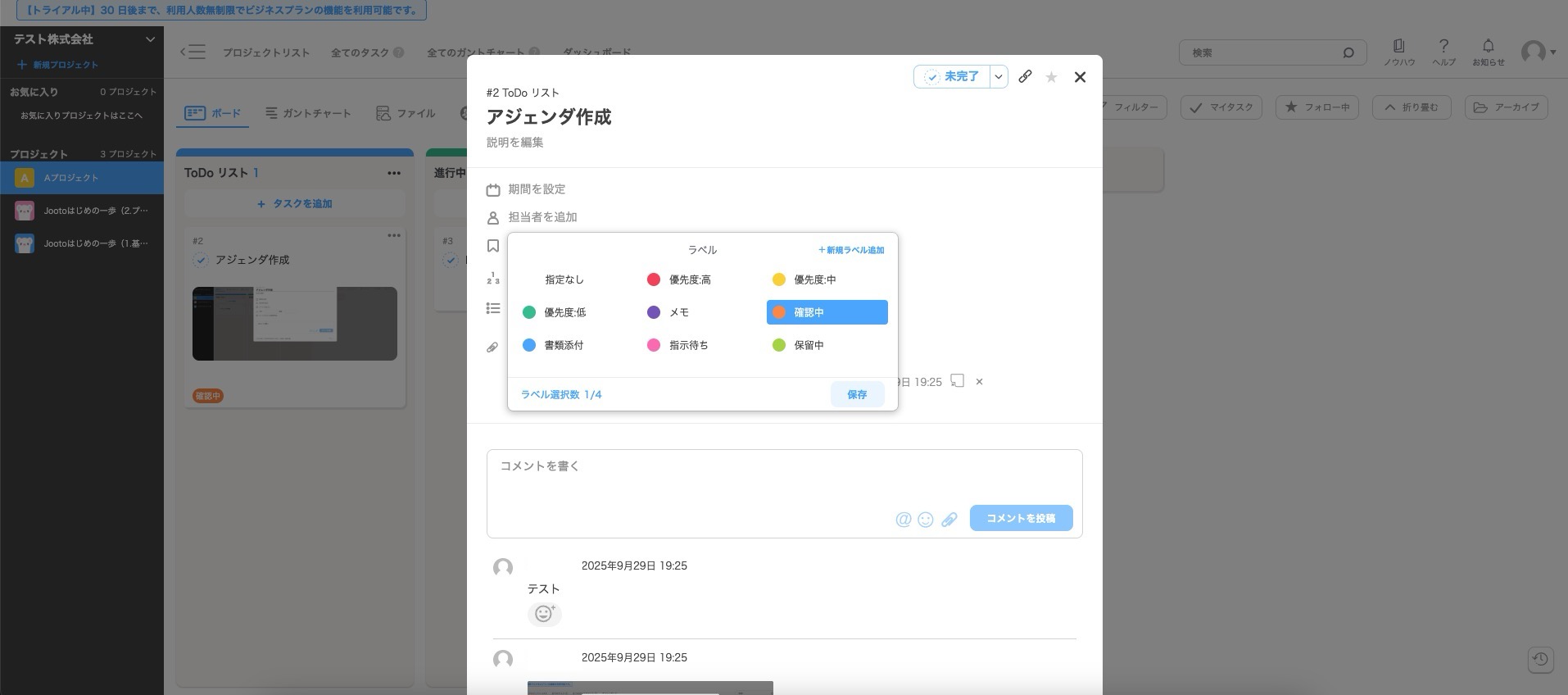This screenshot has height=695, width=1568.
Task: Expand the テスト株式会社 organization dropdown
Action: pos(150,39)
